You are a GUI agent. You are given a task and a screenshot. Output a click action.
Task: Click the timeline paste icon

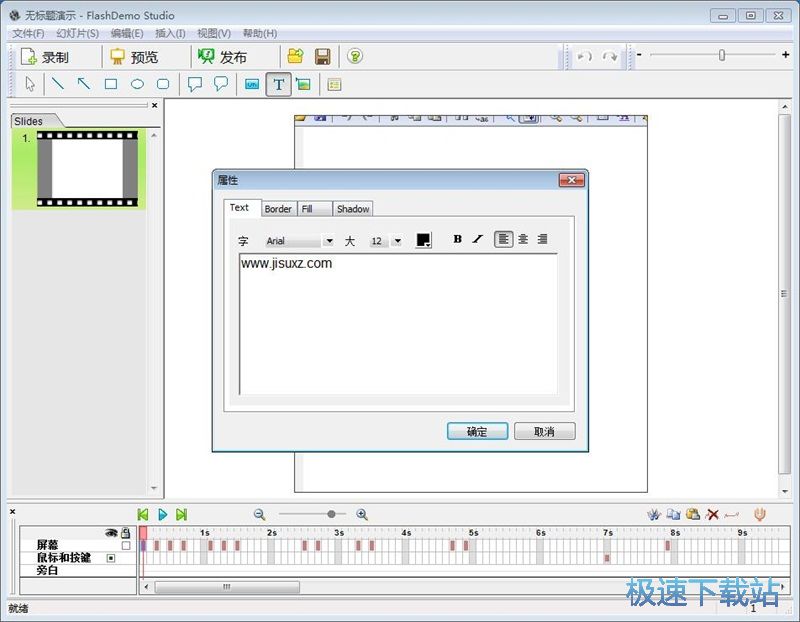693,514
